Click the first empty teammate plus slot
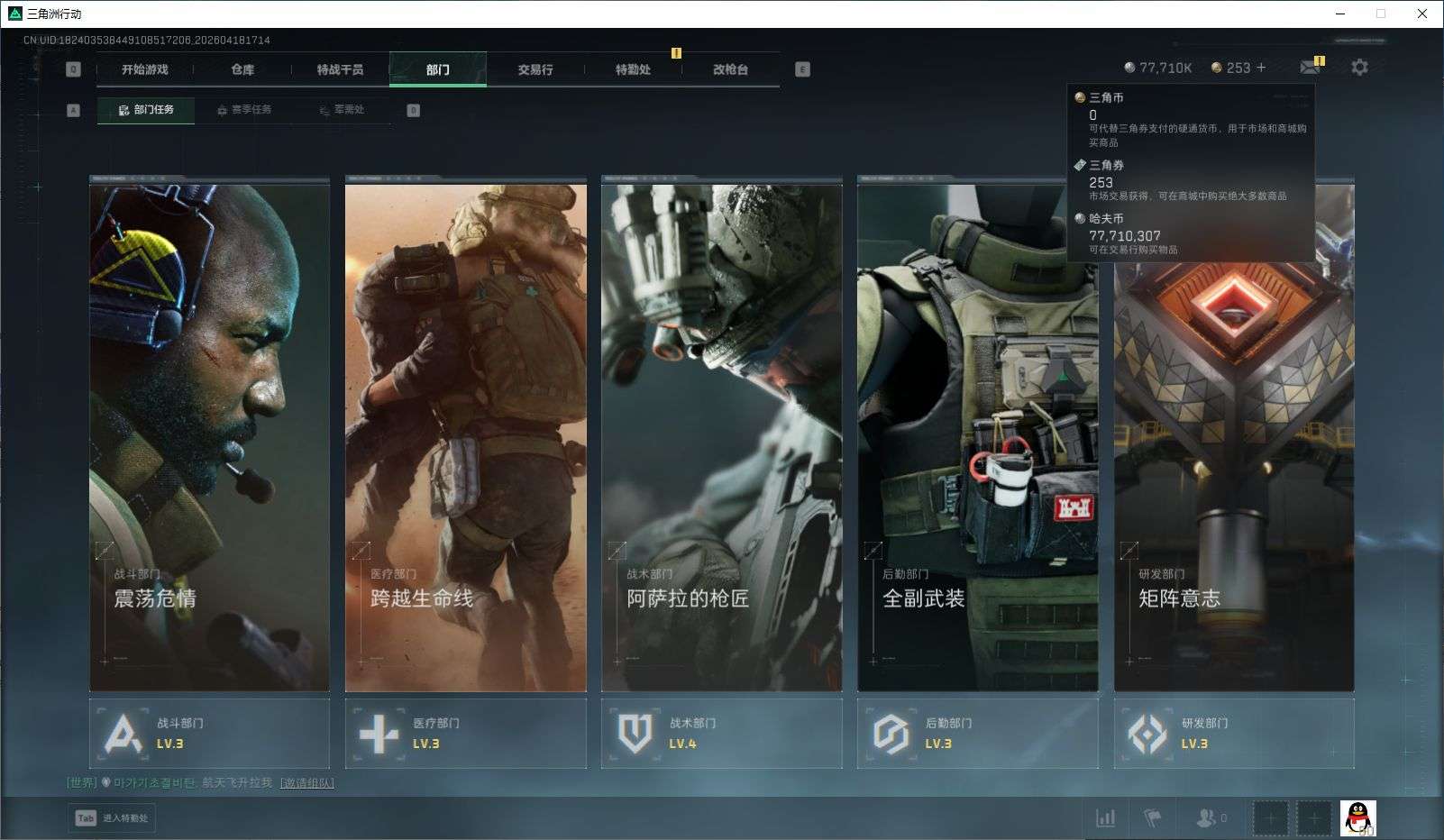Screen dimensions: 1444x840 pyautogui.click(x=1271, y=818)
